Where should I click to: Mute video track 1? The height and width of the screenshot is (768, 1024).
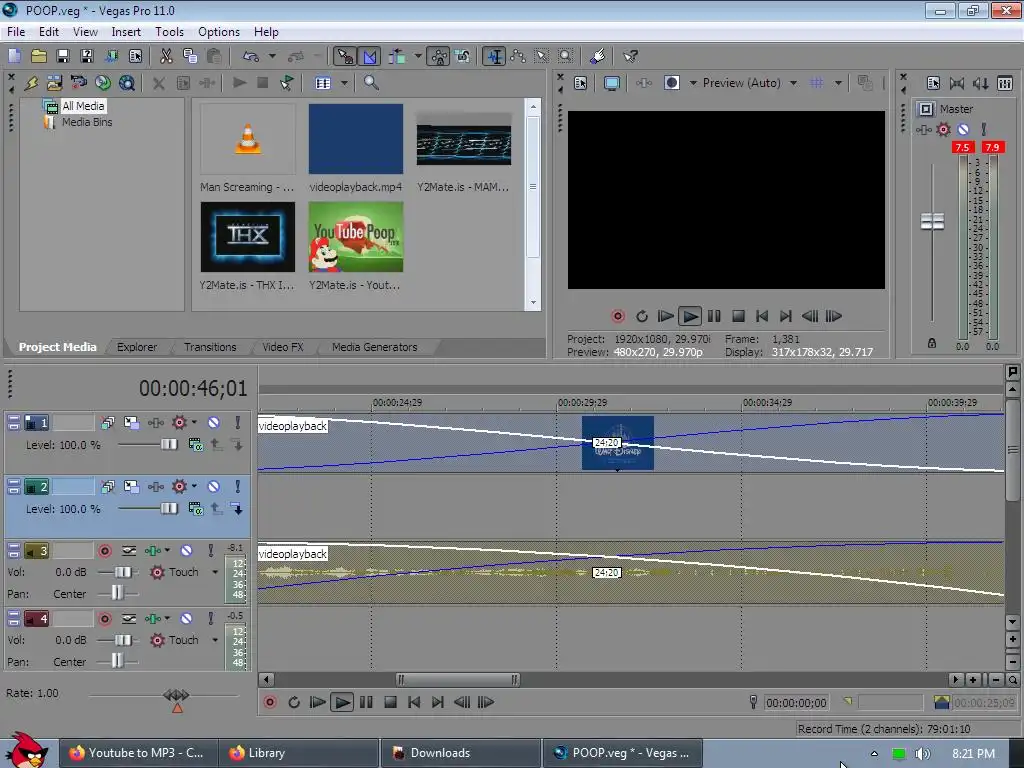[x=214, y=423]
